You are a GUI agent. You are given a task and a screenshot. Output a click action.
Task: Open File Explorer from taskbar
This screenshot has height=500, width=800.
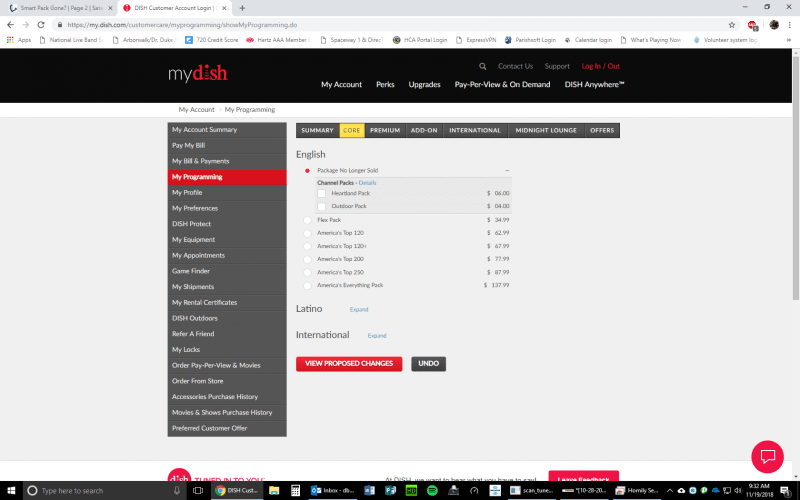(x=274, y=490)
